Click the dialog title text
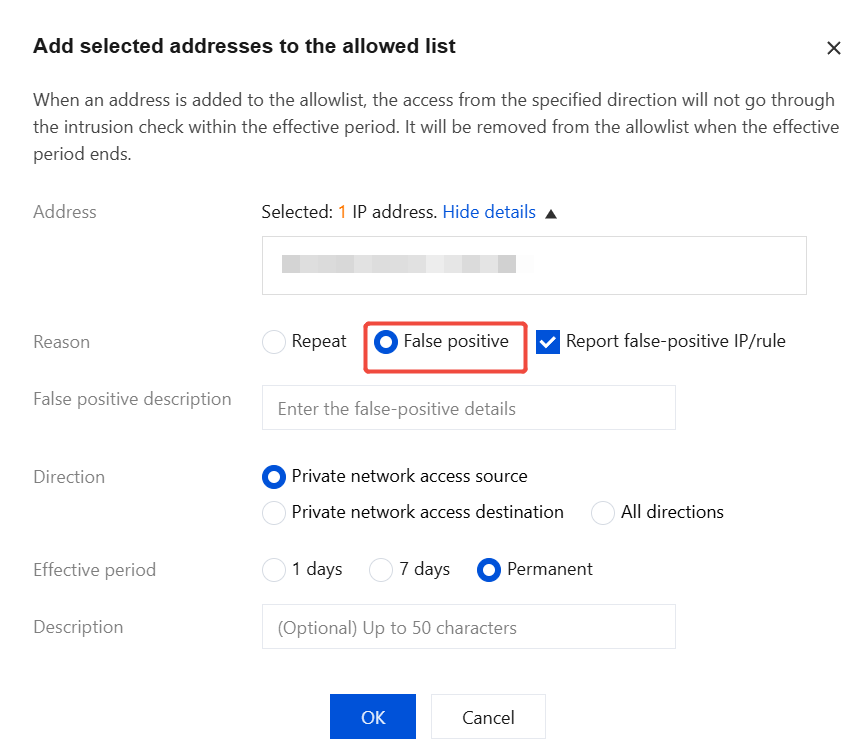This screenshot has width=863, height=753. pos(244,46)
